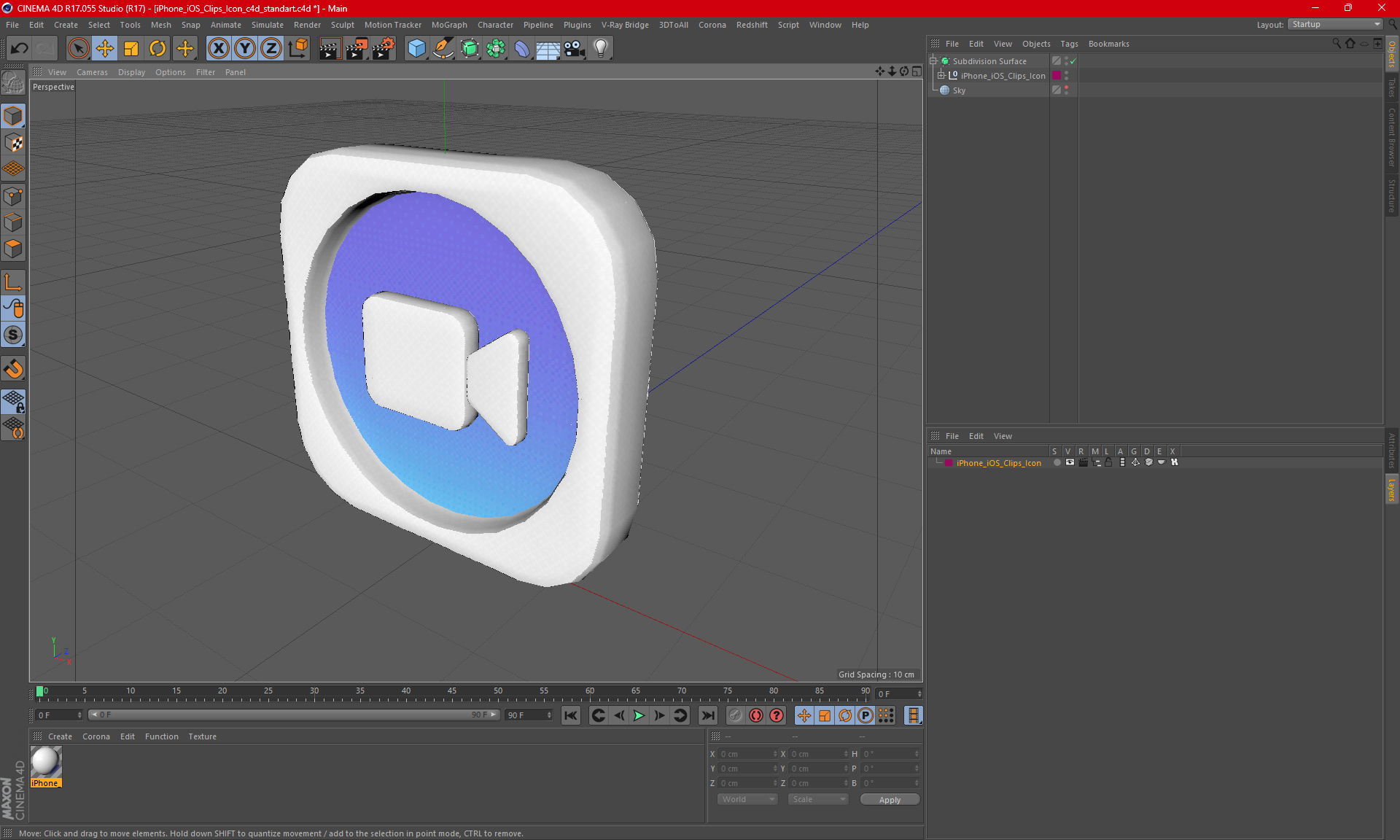The width and height of the screenshot is (1400, 840).
Task: Select the Live Selection tool
Action: [78, 48]
